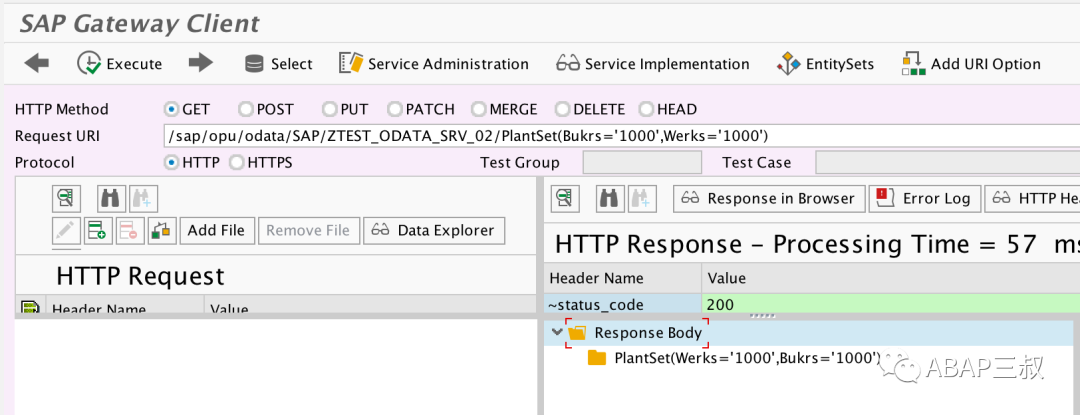The height and width of the screenshot is (415, 1080).
Task: Select the HEAD HTTP method
Action: (x=647, y=109)
